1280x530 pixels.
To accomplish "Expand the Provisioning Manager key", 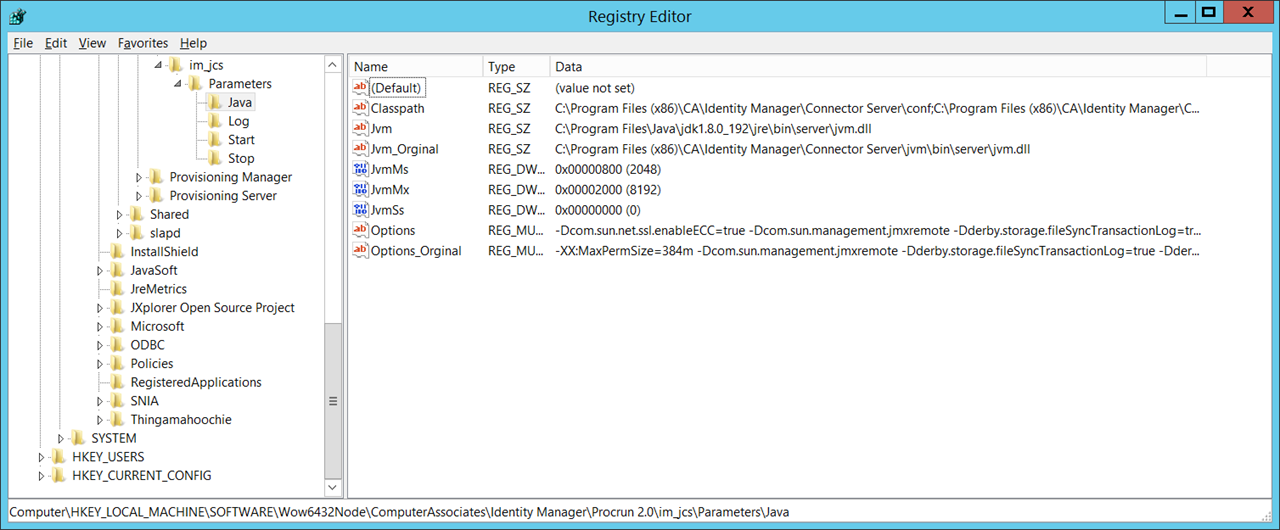I will tap(140, 177).
